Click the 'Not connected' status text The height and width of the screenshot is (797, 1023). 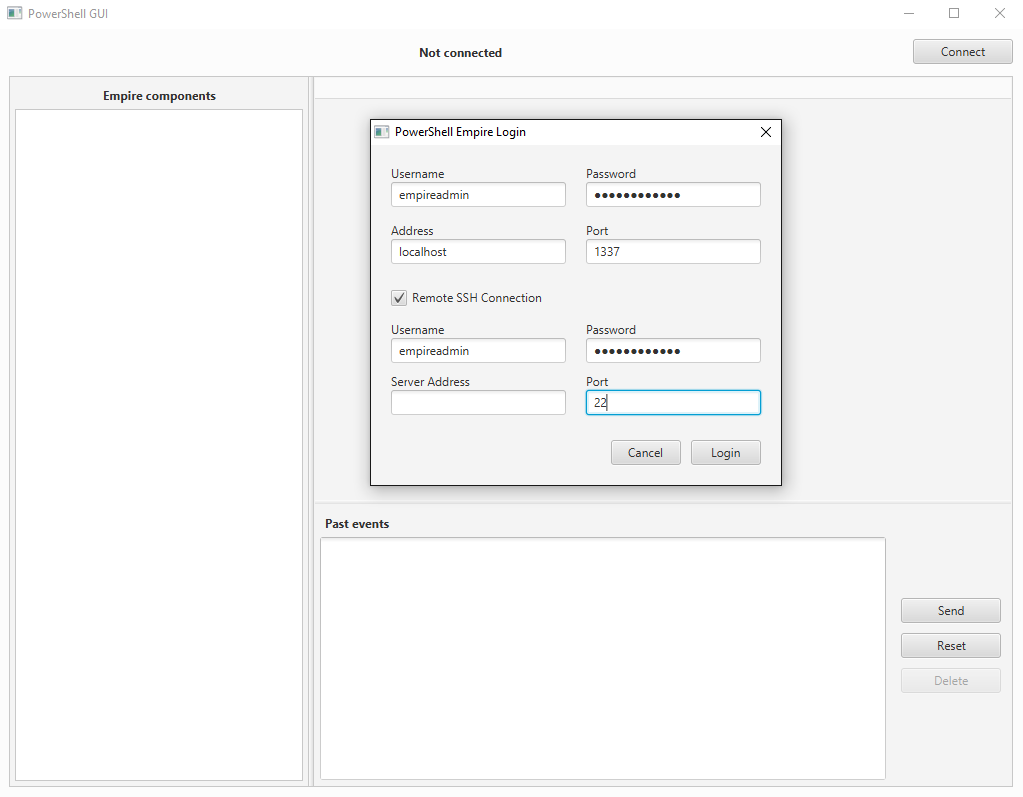(x=461, y=53)
